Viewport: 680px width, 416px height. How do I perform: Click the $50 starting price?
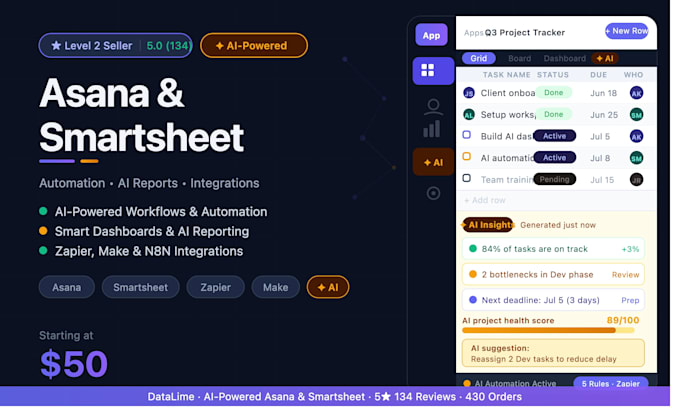coord(73,364)
